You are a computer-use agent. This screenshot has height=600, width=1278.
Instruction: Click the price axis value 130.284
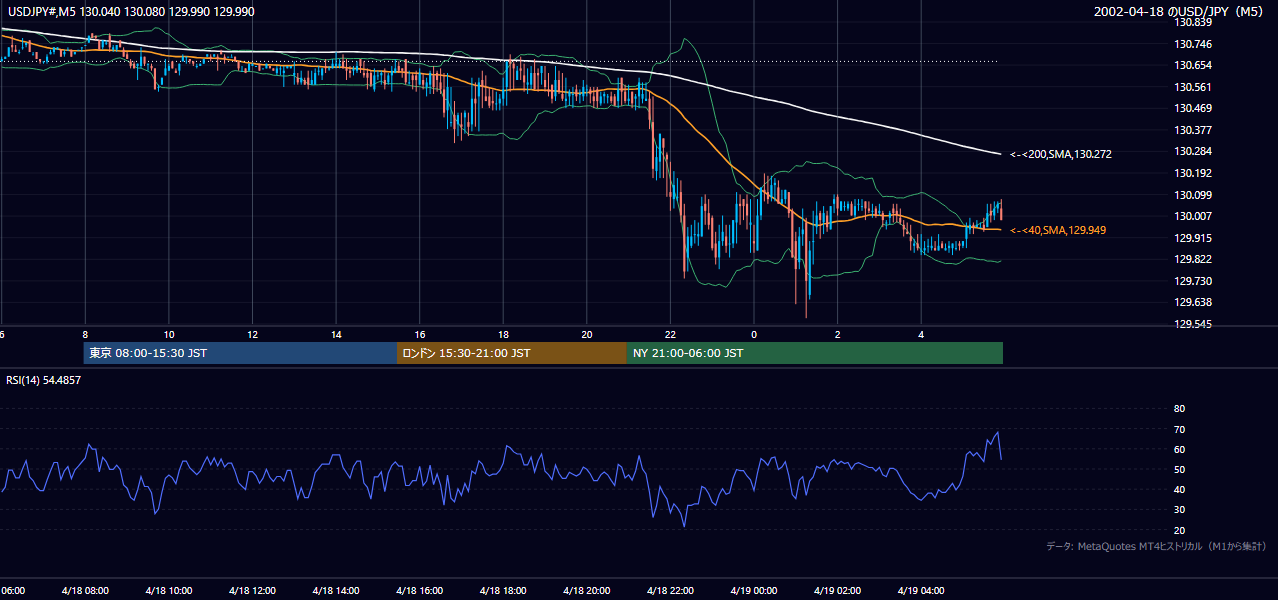pos(1192,151)
